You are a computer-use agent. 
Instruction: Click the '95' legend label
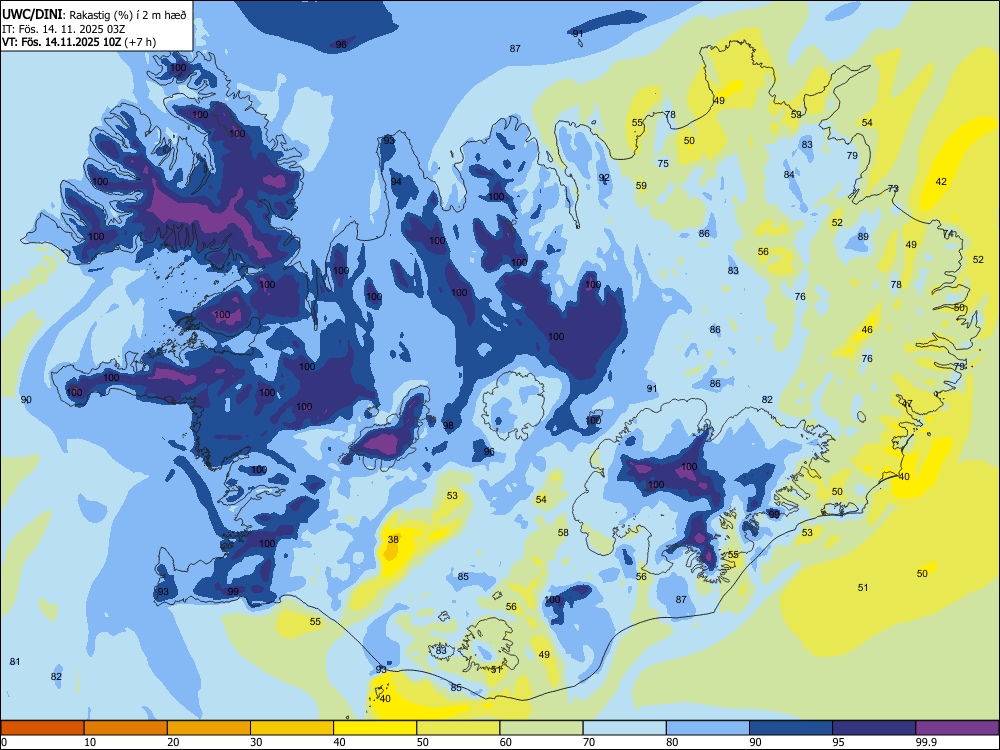(x=838, y=742)
